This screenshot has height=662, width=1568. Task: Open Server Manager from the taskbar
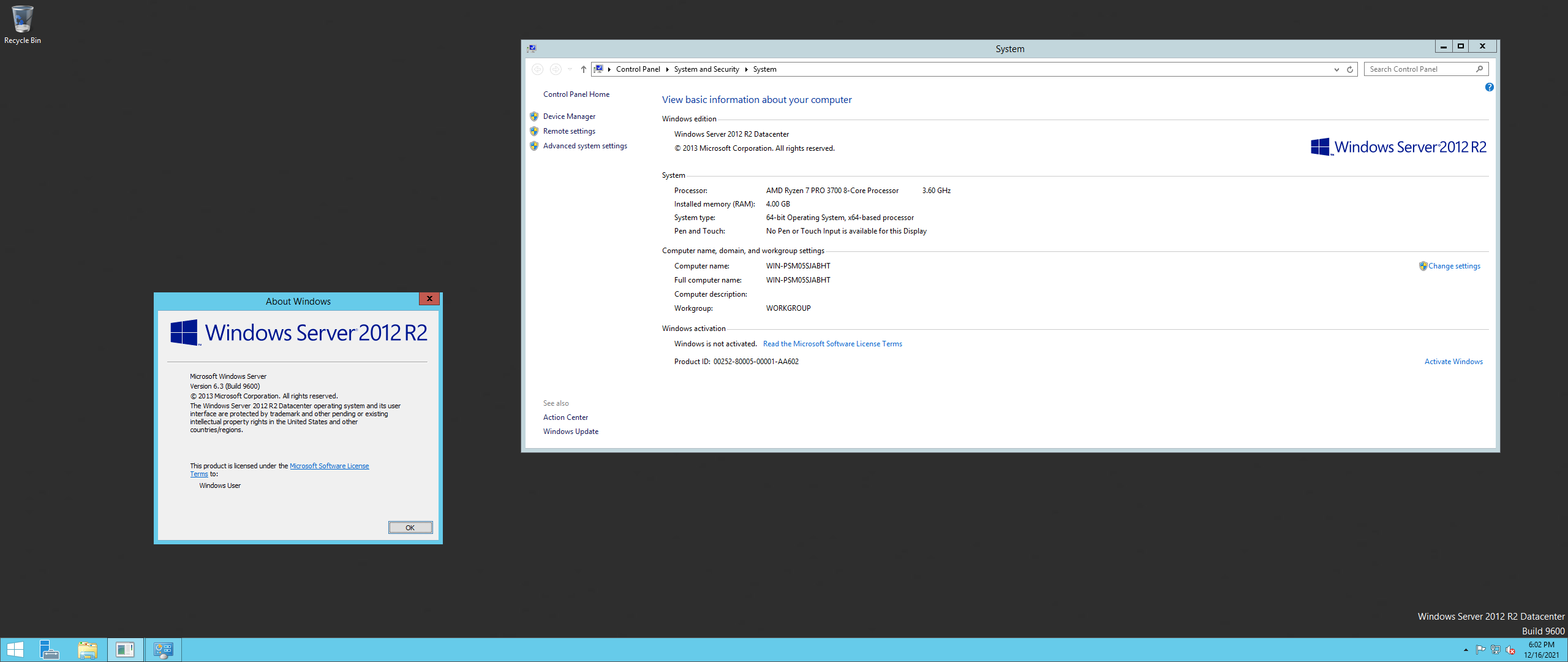pyautogui.click(x=49, y=650)
